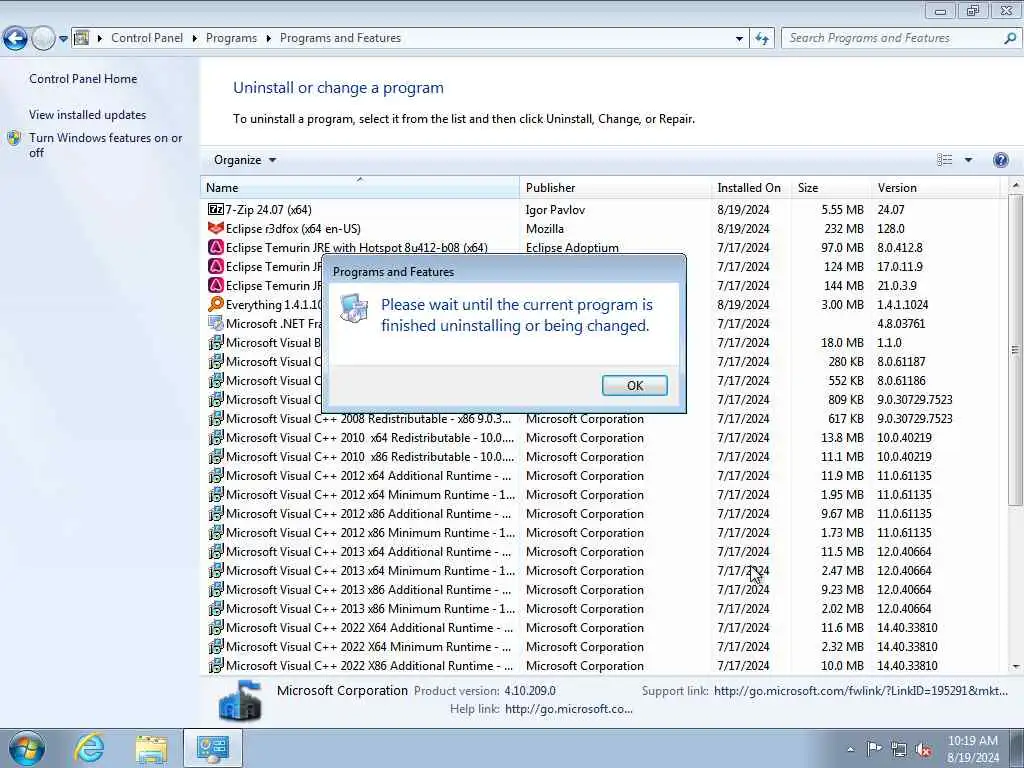This screenshot has width=1024, height=768.
Task: Click the network tray icon
Action: pos(899,750)
